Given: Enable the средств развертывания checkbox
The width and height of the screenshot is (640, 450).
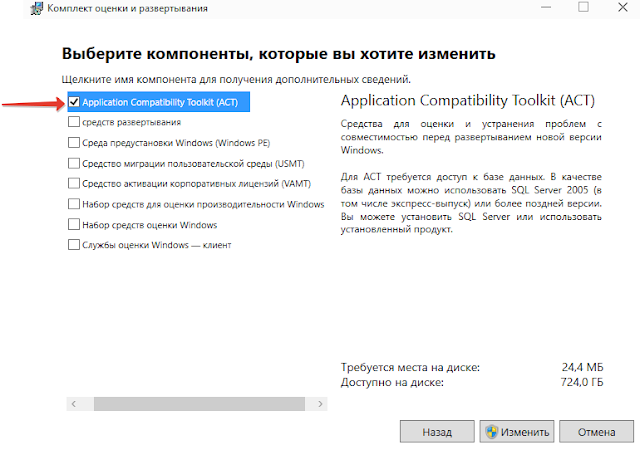Looking at the screenshot, I should click(74, 122).
